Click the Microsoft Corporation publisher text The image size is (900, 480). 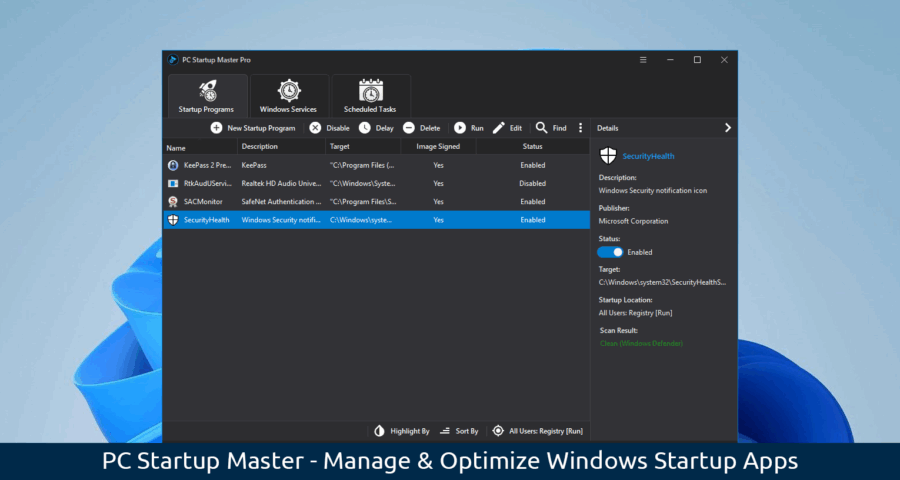(633, 221)
